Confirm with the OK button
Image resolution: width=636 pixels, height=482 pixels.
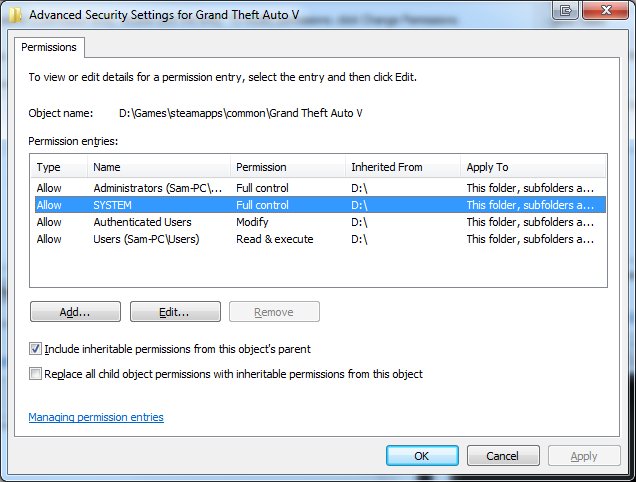coord(422,456)
